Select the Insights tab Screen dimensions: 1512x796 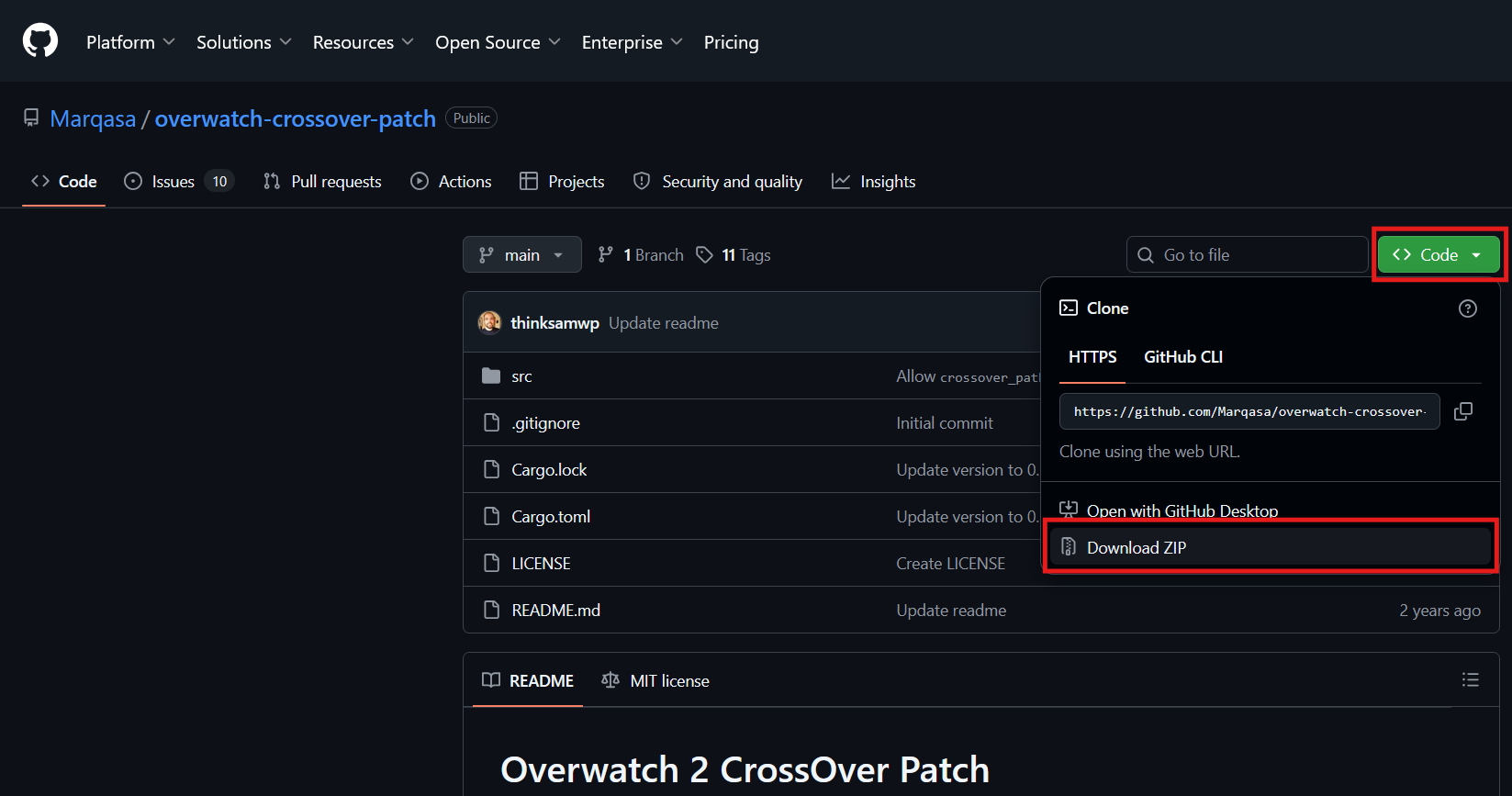click(x=874, y=182)
